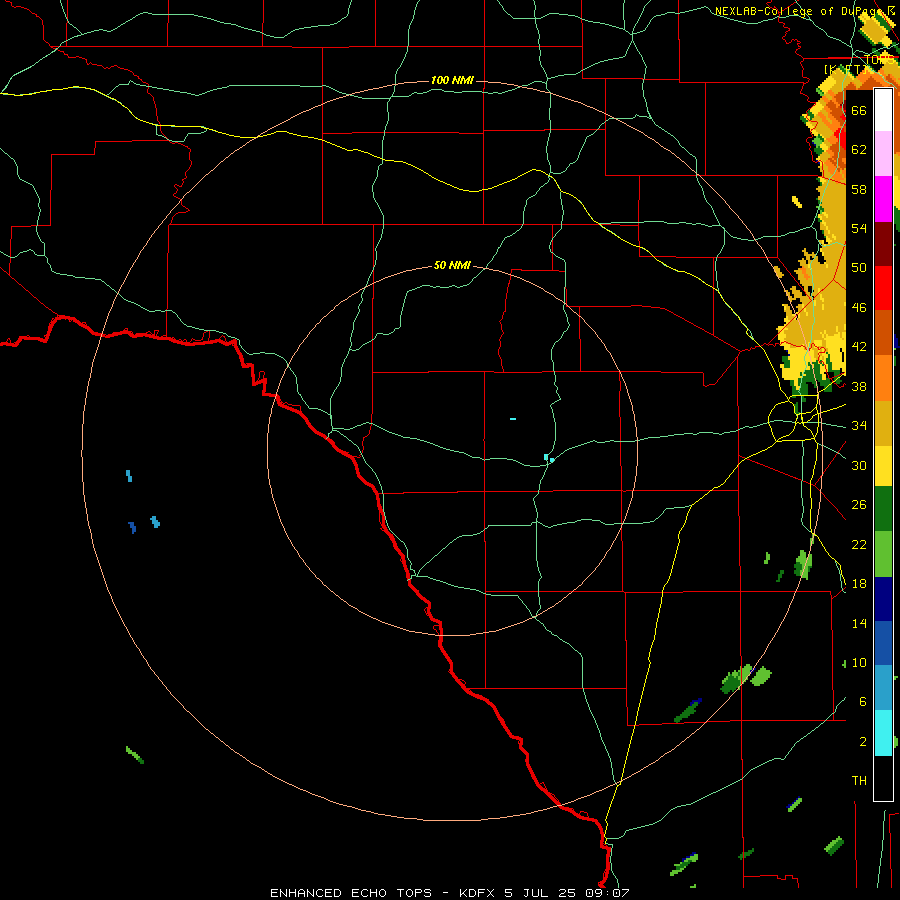The image size is (900, 900).
Task: Click the "66" legend value
Action: tap(859, 110)
